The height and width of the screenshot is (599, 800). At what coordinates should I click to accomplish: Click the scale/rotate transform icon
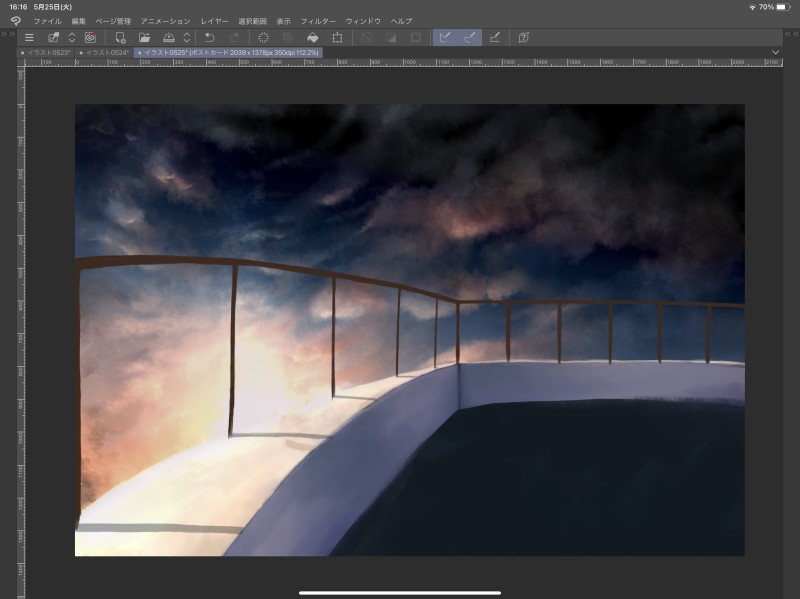tap(337, 38)
